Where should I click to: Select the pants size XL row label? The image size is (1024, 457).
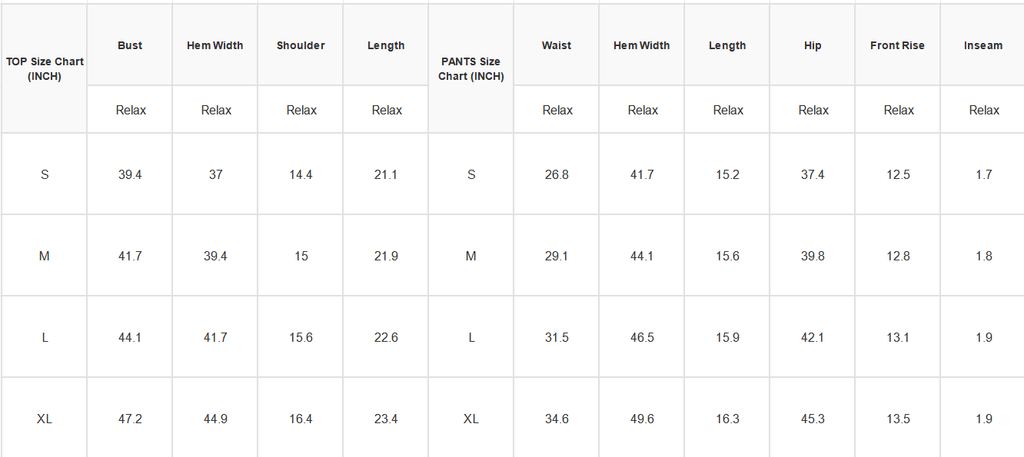pos(471,418)
